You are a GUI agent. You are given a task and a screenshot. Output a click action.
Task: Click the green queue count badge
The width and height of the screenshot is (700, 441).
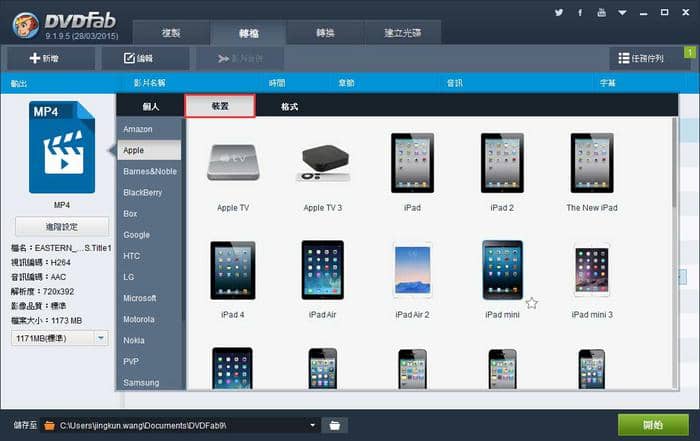(690, 53)
